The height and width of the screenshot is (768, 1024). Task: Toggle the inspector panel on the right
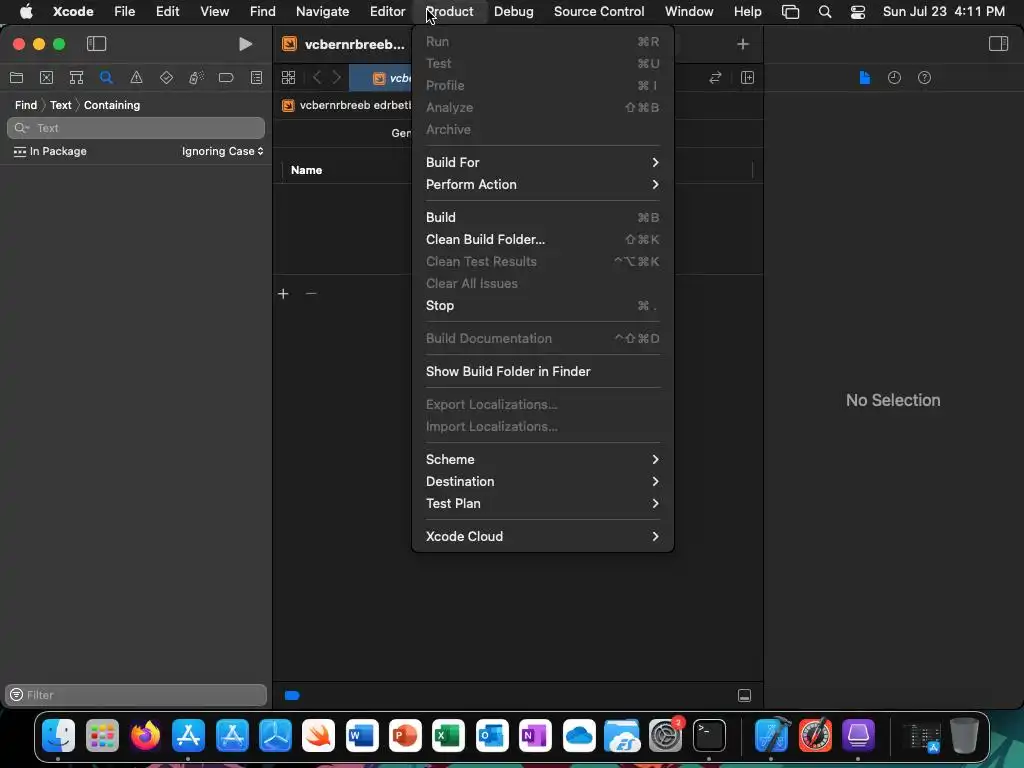[999, 44]
